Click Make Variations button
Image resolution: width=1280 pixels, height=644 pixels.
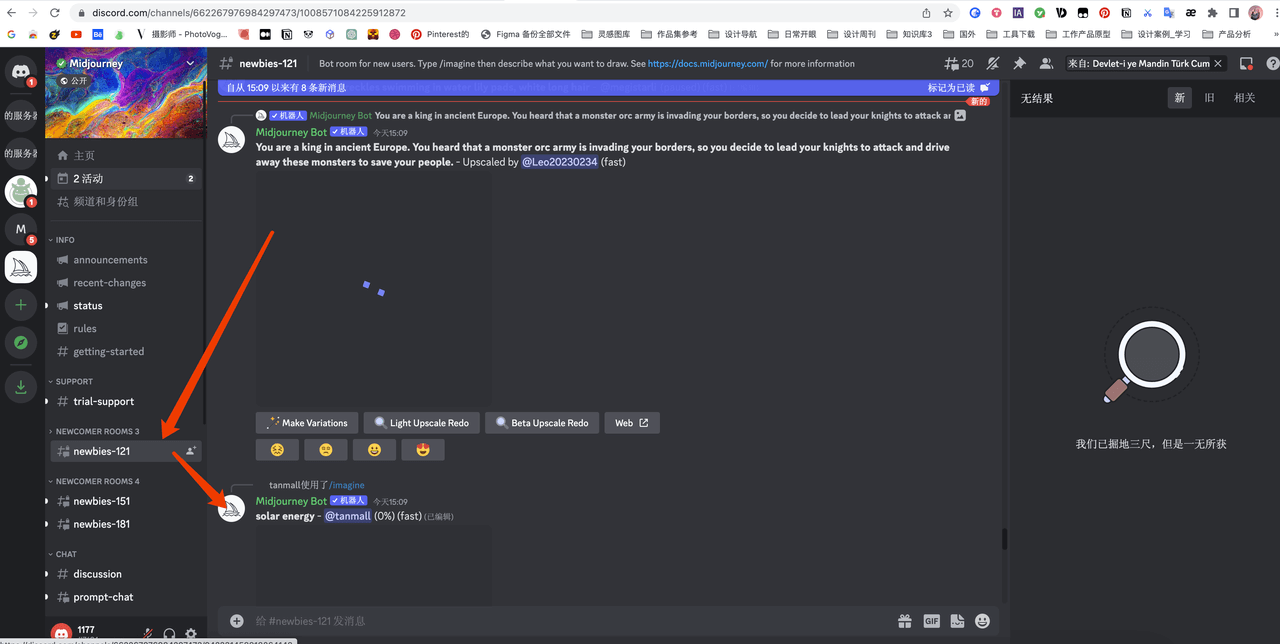[307, 423]
